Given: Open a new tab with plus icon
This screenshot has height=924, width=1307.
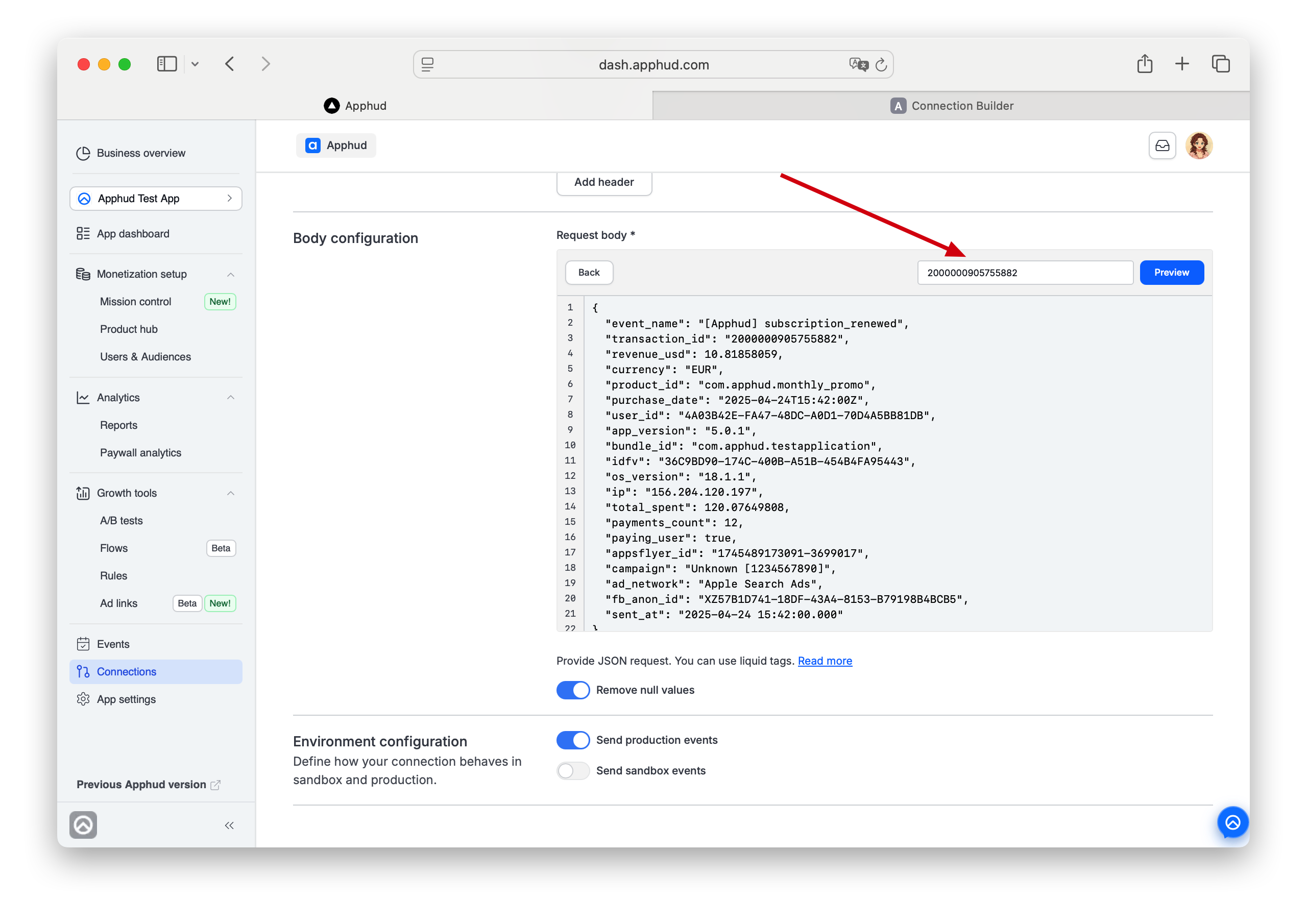Looking at the screenshot, I should pos(1182,64).
